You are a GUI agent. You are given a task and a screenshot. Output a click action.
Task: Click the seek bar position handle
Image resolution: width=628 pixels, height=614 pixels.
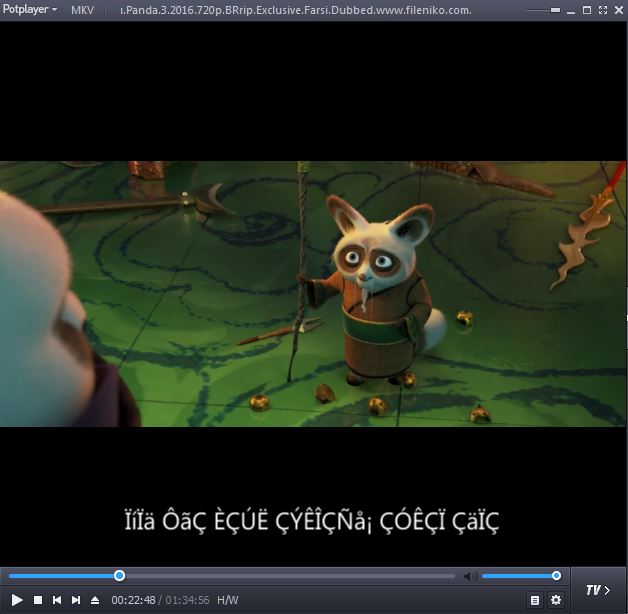tap(119, 576)
